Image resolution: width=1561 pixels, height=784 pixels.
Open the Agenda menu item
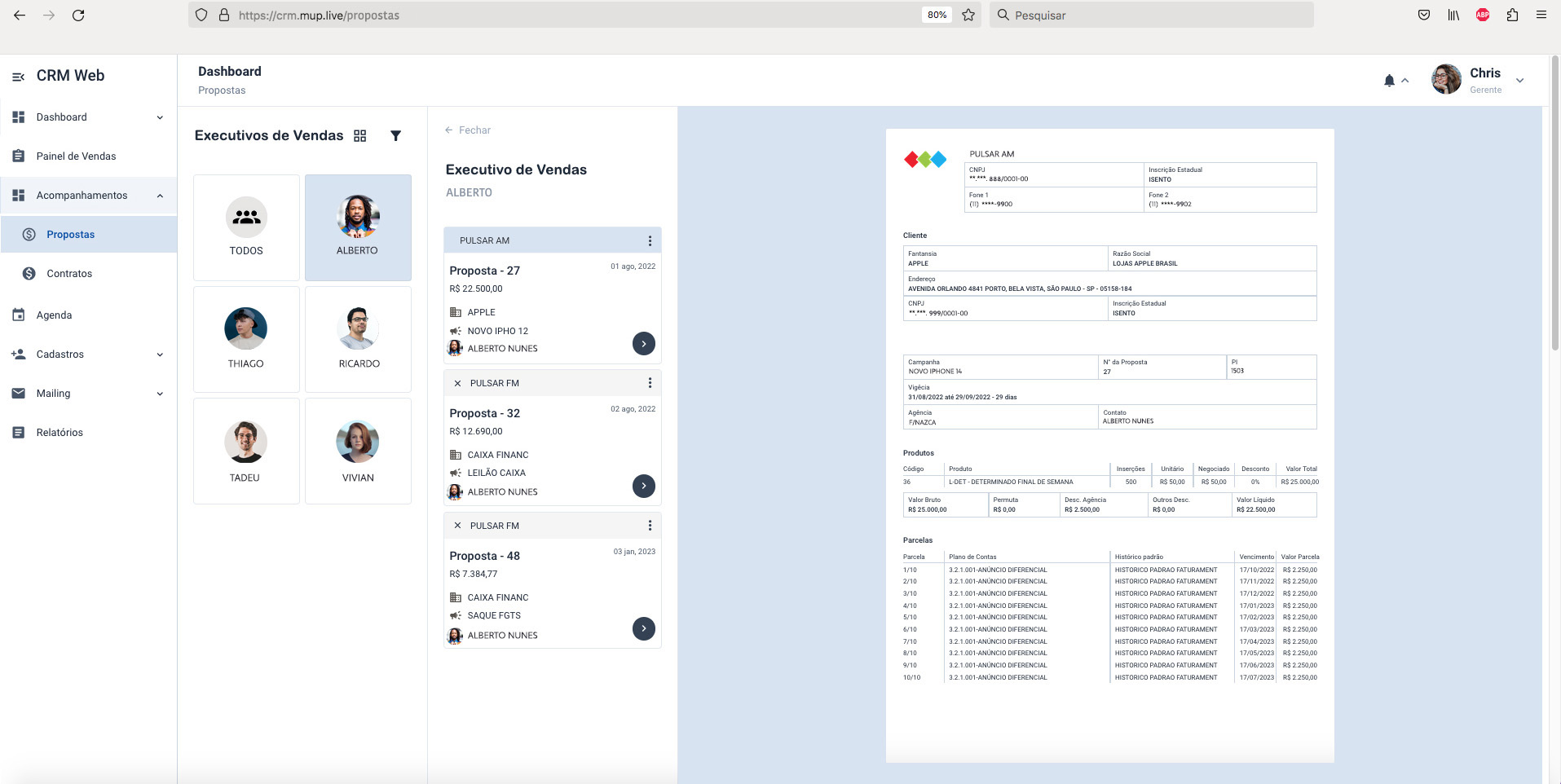(54, 315)
